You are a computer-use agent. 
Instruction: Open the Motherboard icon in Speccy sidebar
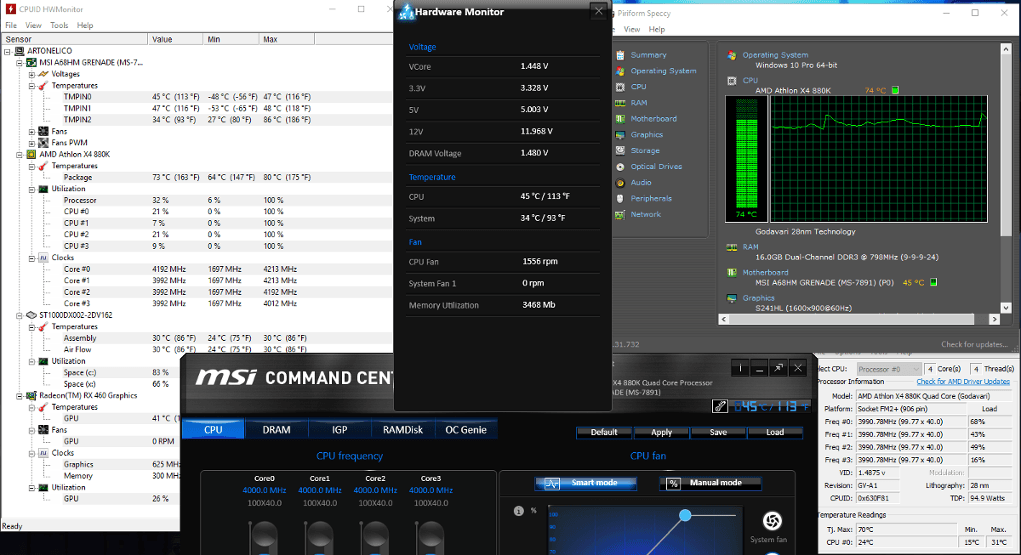click(x=620, y=119)
